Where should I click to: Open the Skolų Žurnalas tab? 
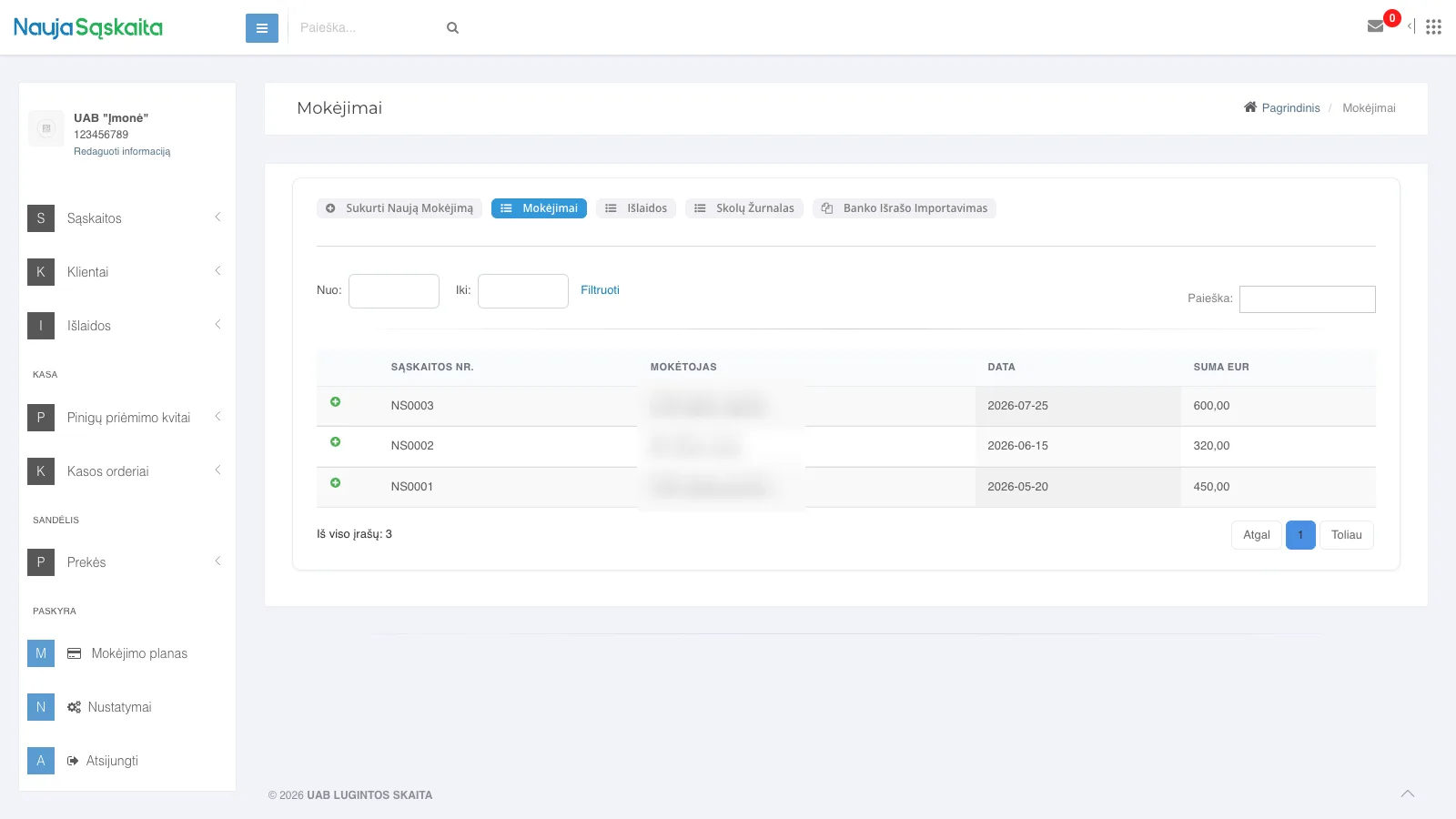[x=744, y=208]
